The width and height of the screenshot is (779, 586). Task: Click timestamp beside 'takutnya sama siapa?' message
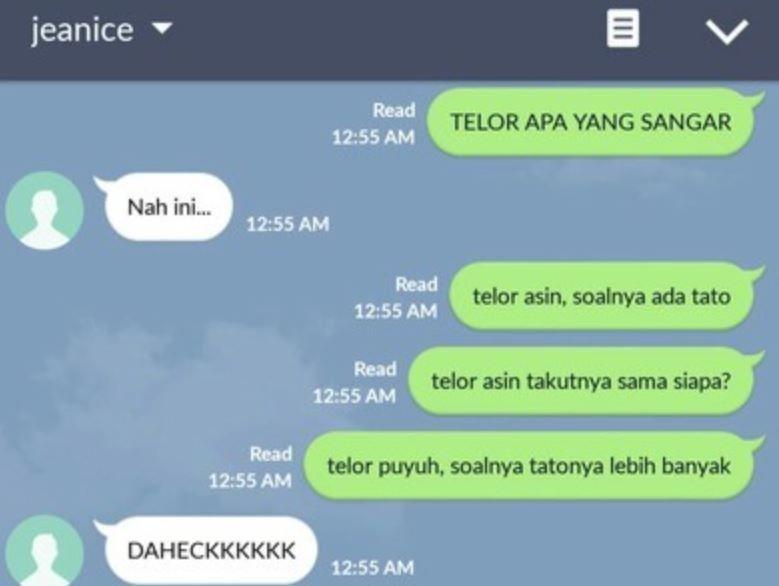coord(354,396)
